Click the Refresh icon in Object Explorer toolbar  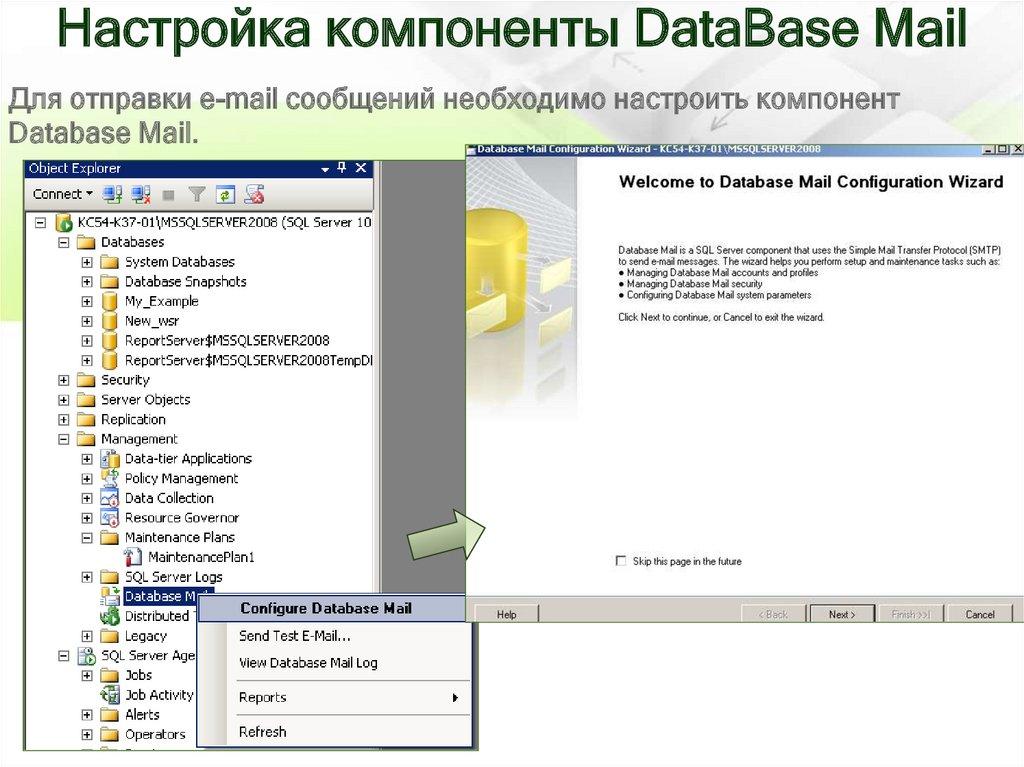click(225, 193)
